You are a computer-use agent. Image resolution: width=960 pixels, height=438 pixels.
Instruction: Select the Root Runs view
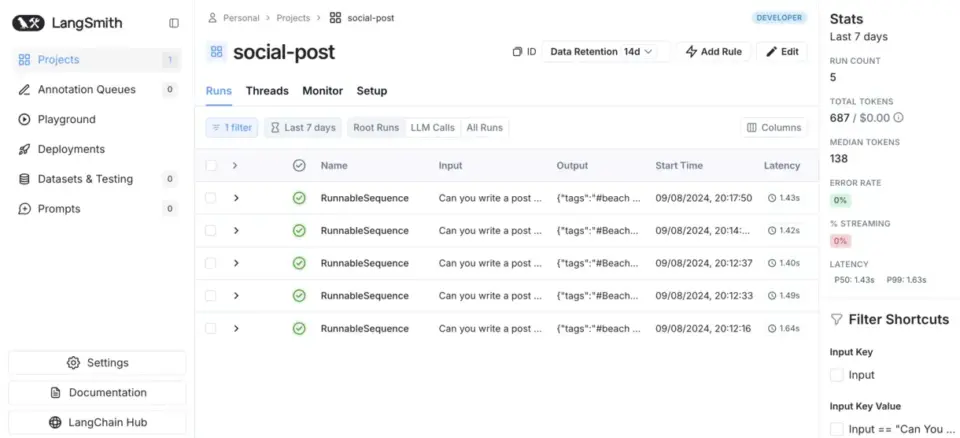[x=376, y=127]
